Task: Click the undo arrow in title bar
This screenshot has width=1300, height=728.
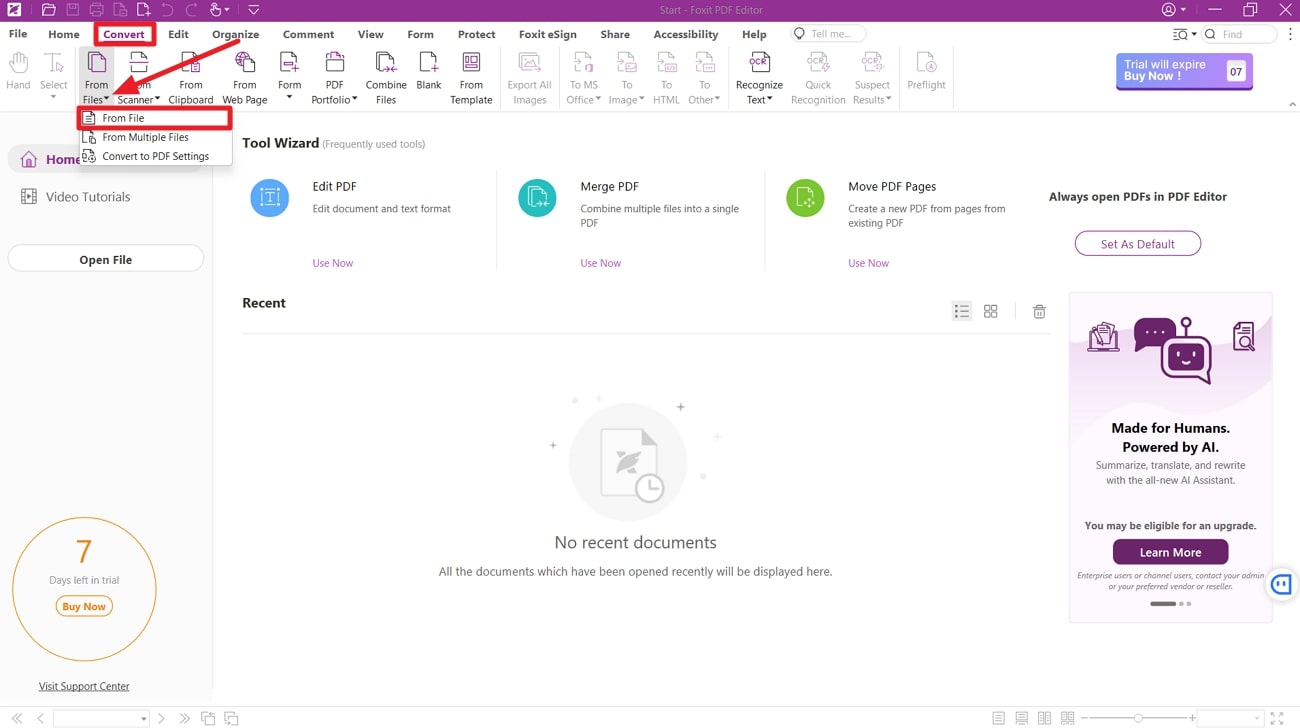Action: coord(167,10)
